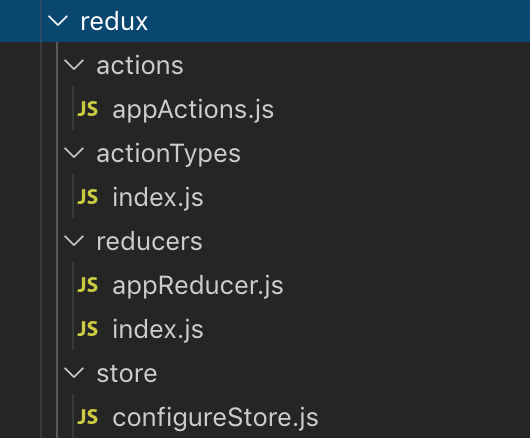
Task: Collapse the actionTypes folder chevron
Action: [74, 153]
